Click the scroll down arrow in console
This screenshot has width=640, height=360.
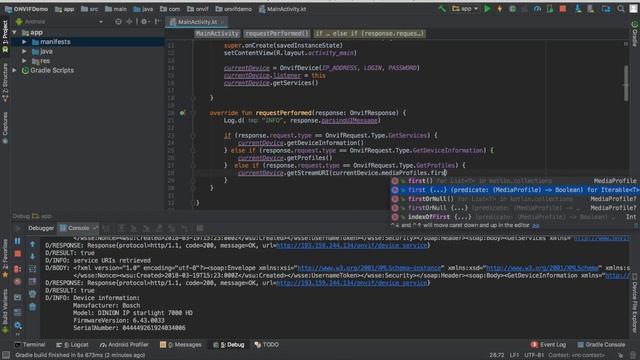point(33,257)
